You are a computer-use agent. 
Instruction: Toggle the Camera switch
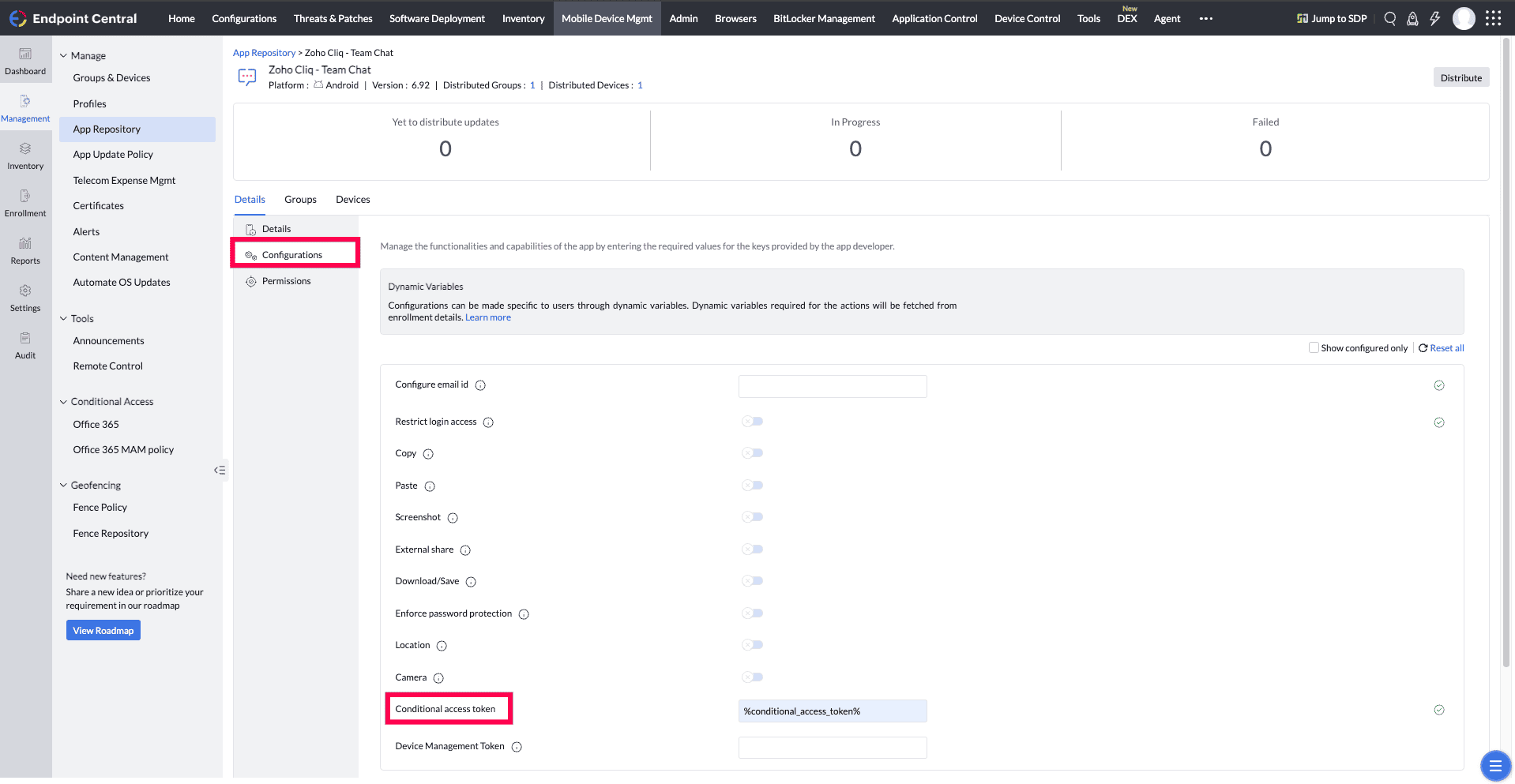752,677
